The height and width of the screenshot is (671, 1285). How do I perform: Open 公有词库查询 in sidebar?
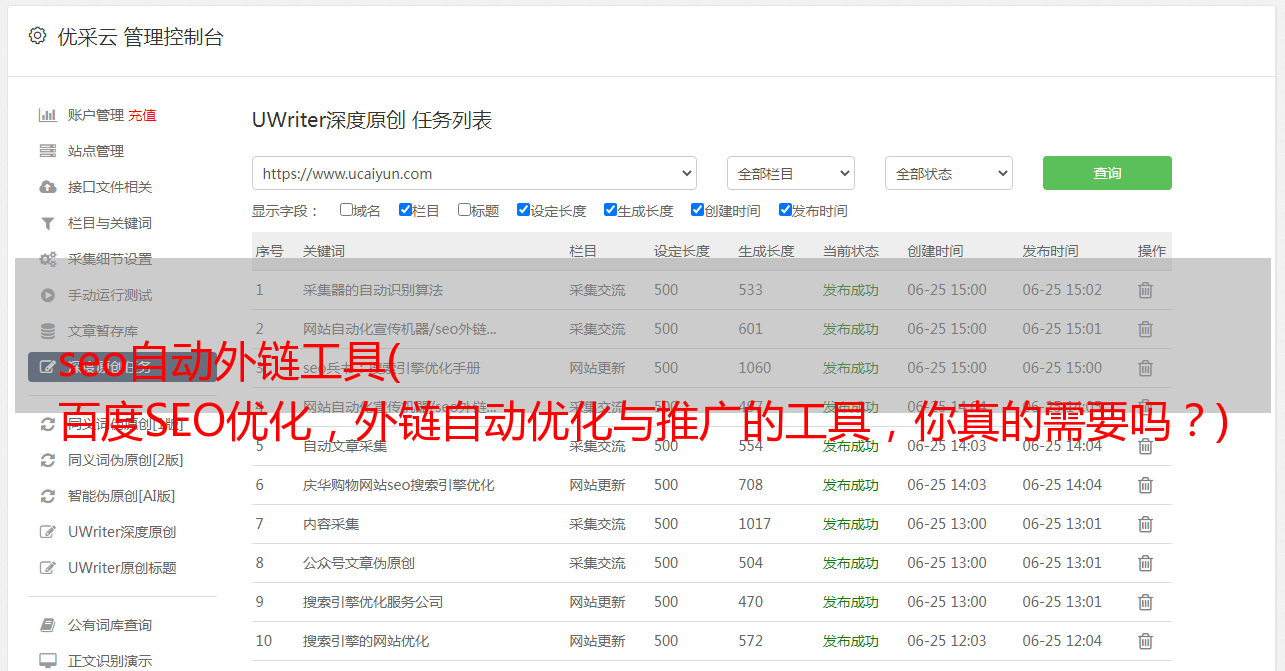[x=110, y=625]
